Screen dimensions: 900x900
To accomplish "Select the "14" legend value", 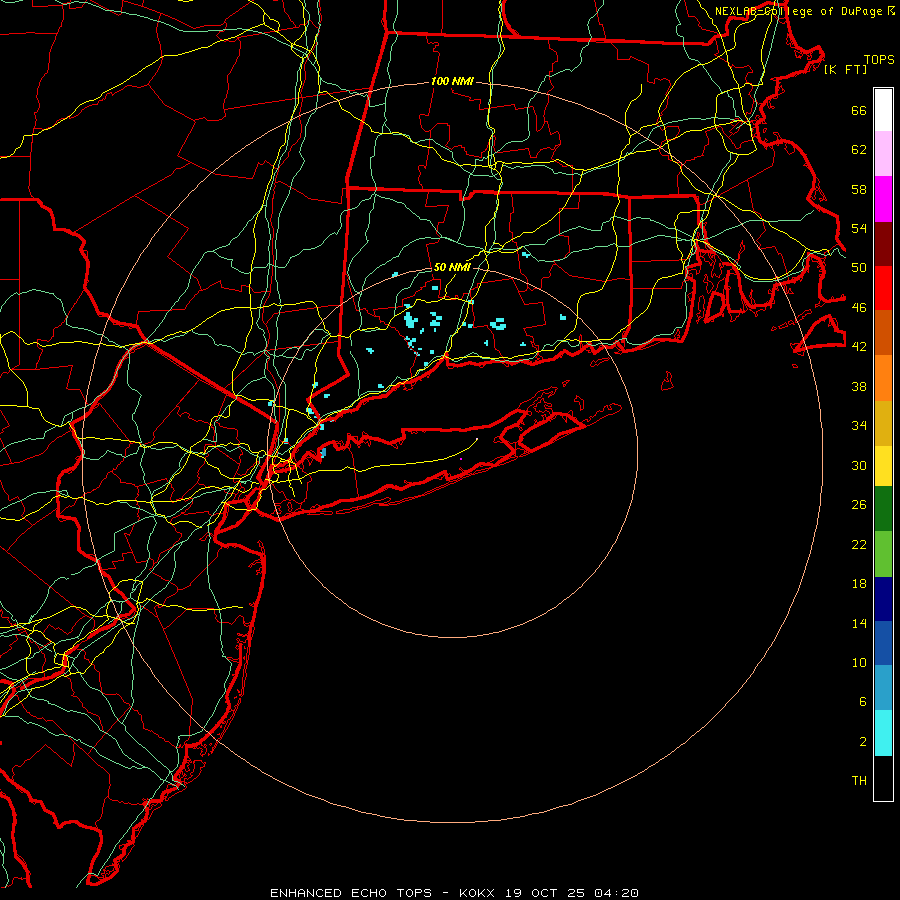I will point(859,623).
